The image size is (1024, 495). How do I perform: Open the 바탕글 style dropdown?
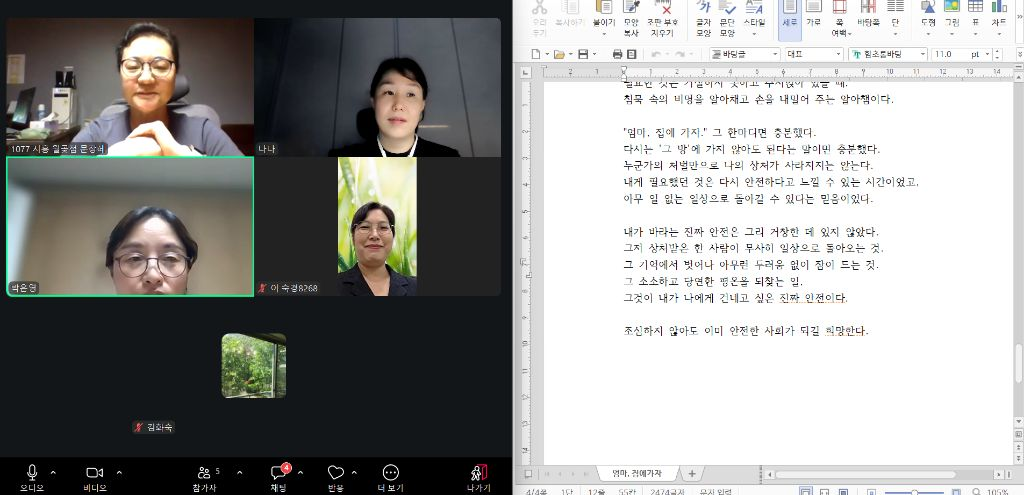[x=744, y=54]
